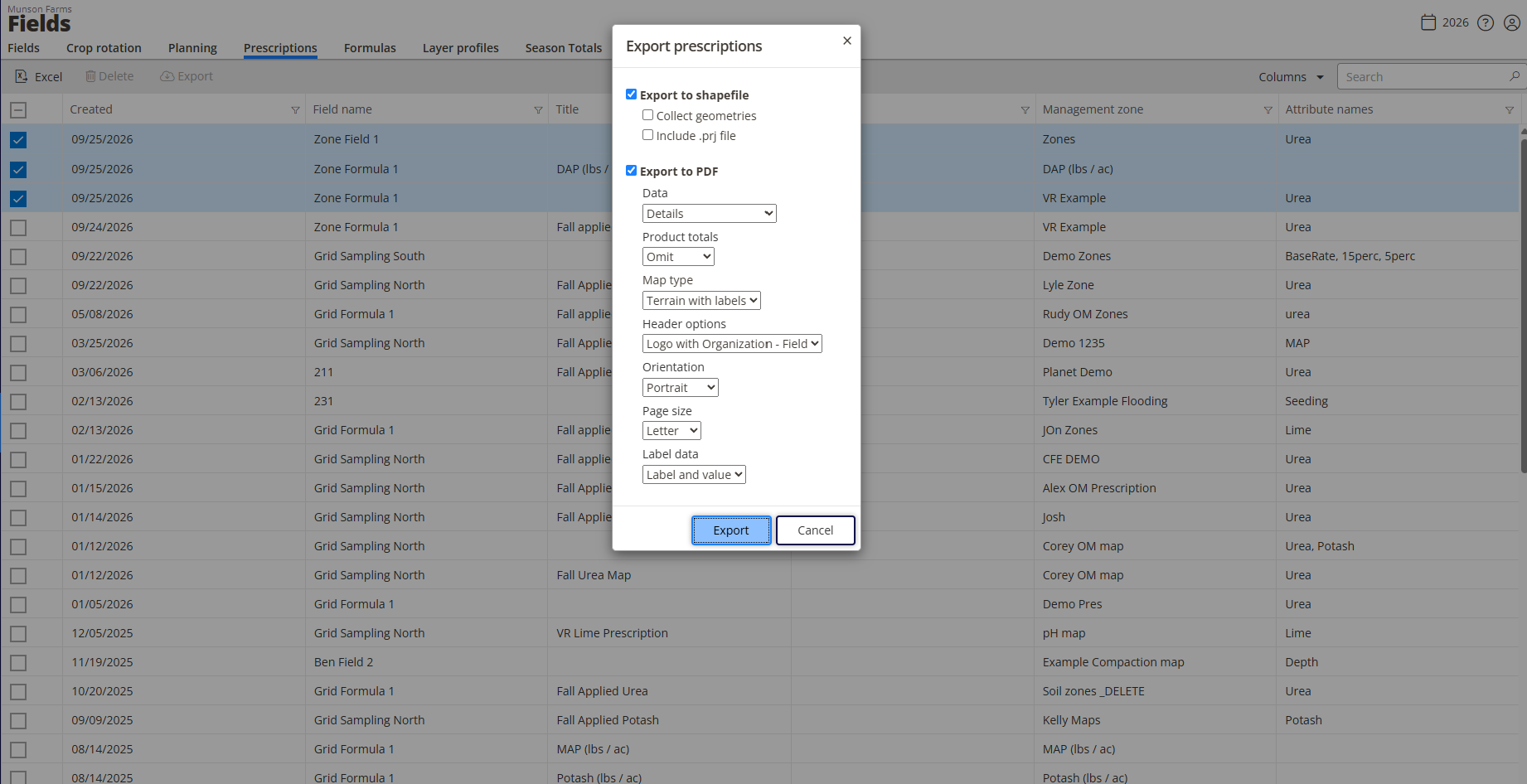1527x784 pixels.
Task: Close the Export prescriptions dialog
Action: pyautogui.click(x=846, y=41)
